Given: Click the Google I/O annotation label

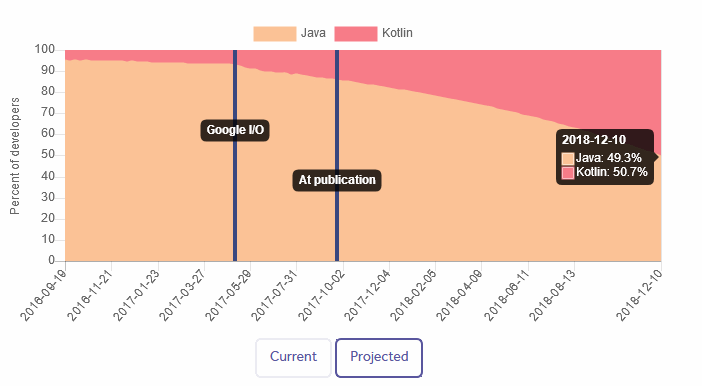Looking at the screenshot, I should (x=235, y=130).
